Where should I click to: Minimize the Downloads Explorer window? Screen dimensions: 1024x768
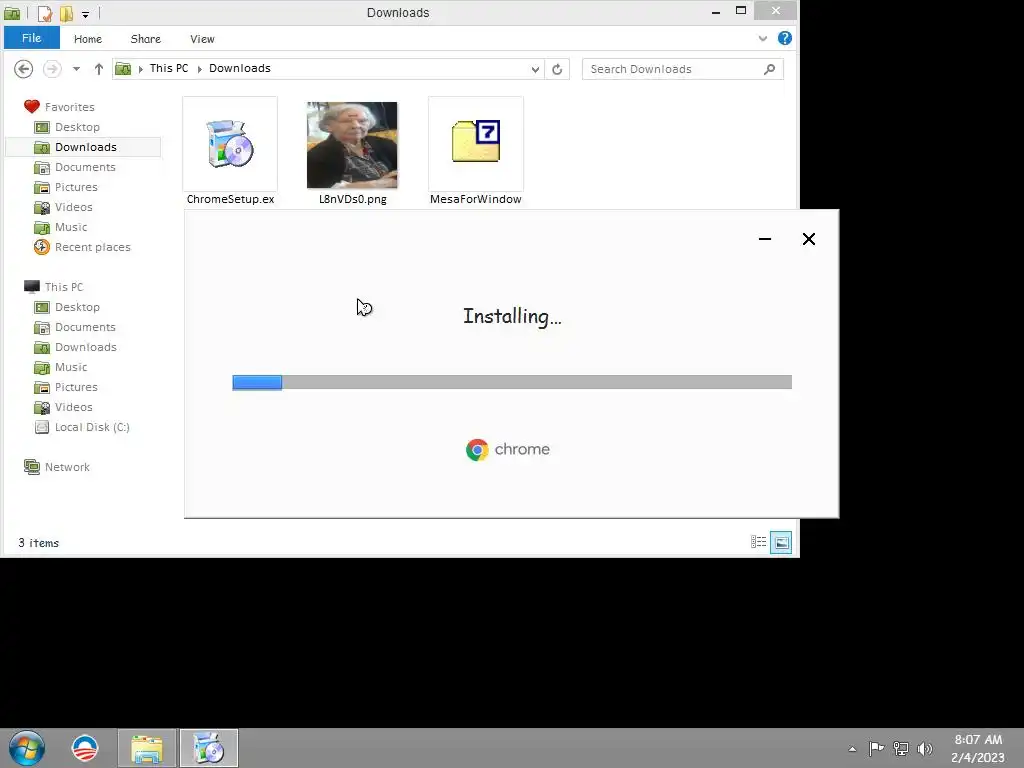(716, 12)
